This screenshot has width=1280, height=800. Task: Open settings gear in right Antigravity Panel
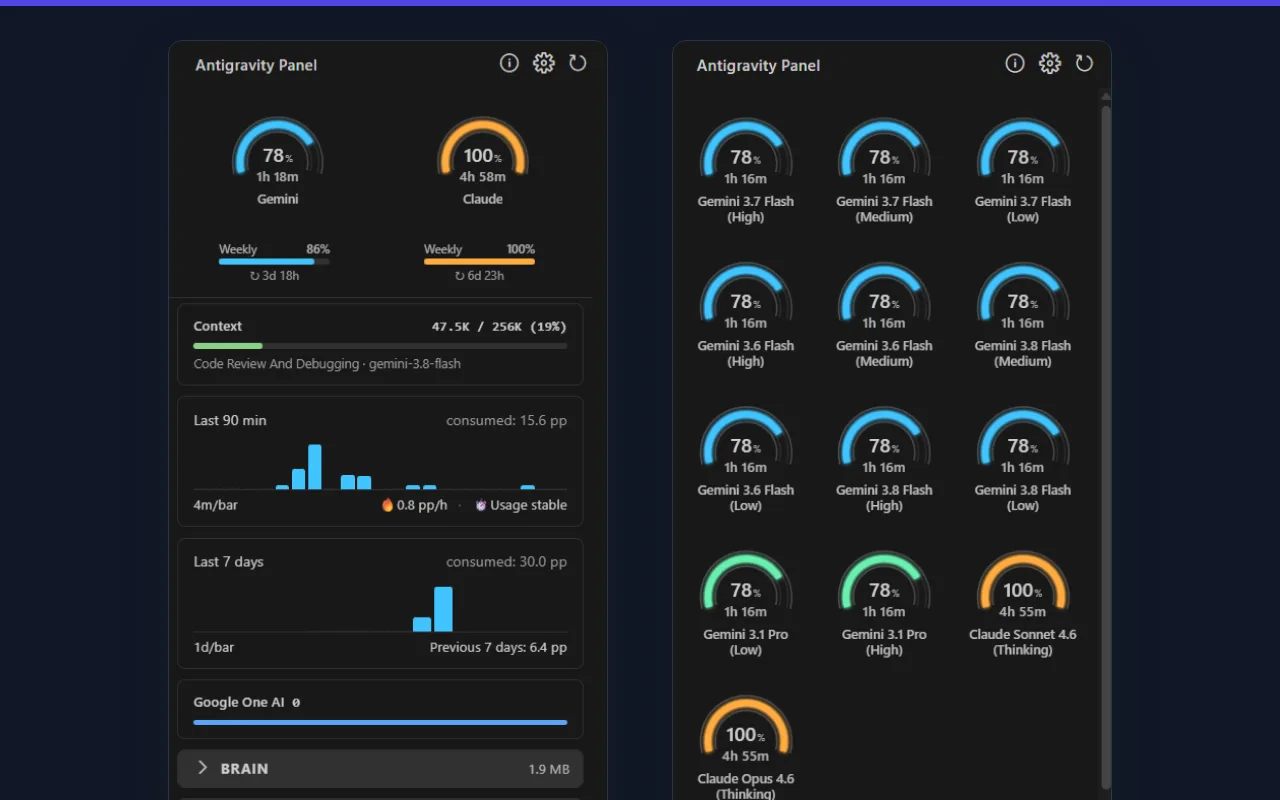tap(1050, 64)
